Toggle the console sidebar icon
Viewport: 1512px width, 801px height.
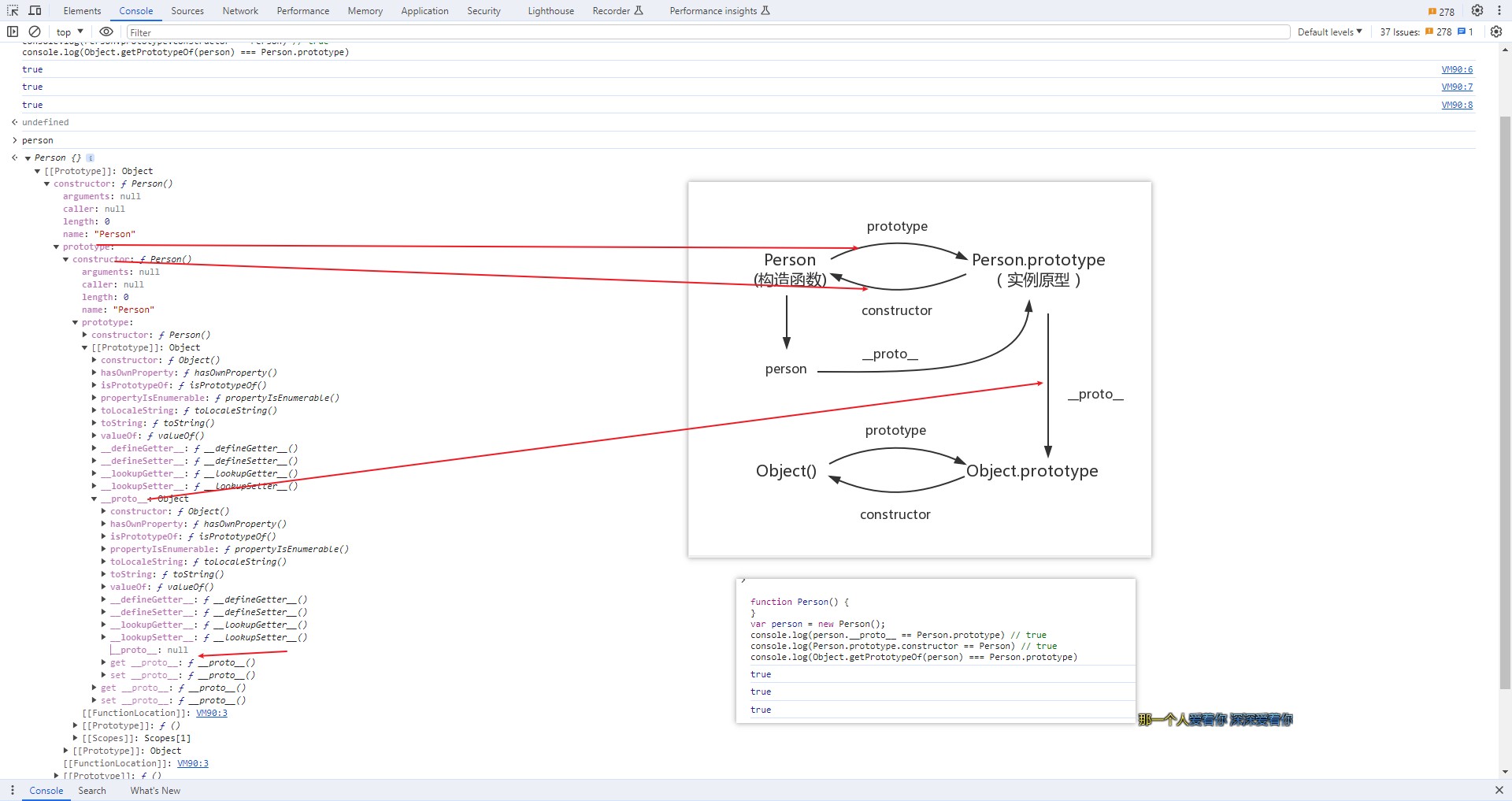point(13,32)
